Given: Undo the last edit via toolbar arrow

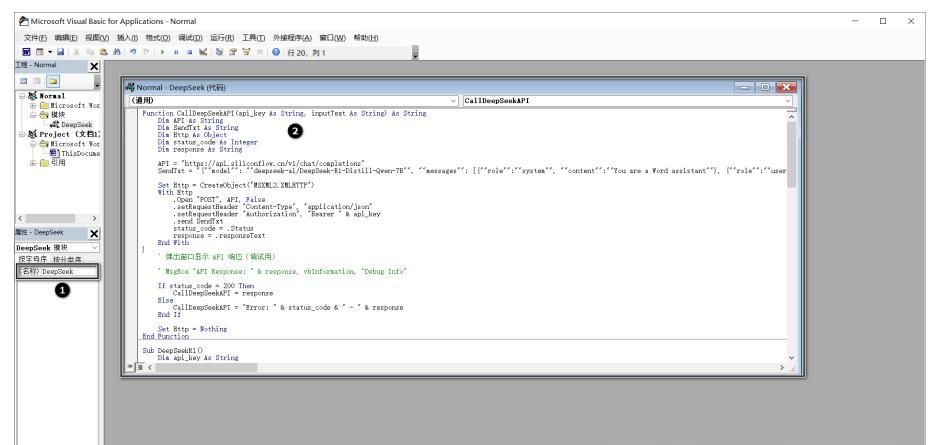Looking at the screenshot, I should tap(133, 52).
